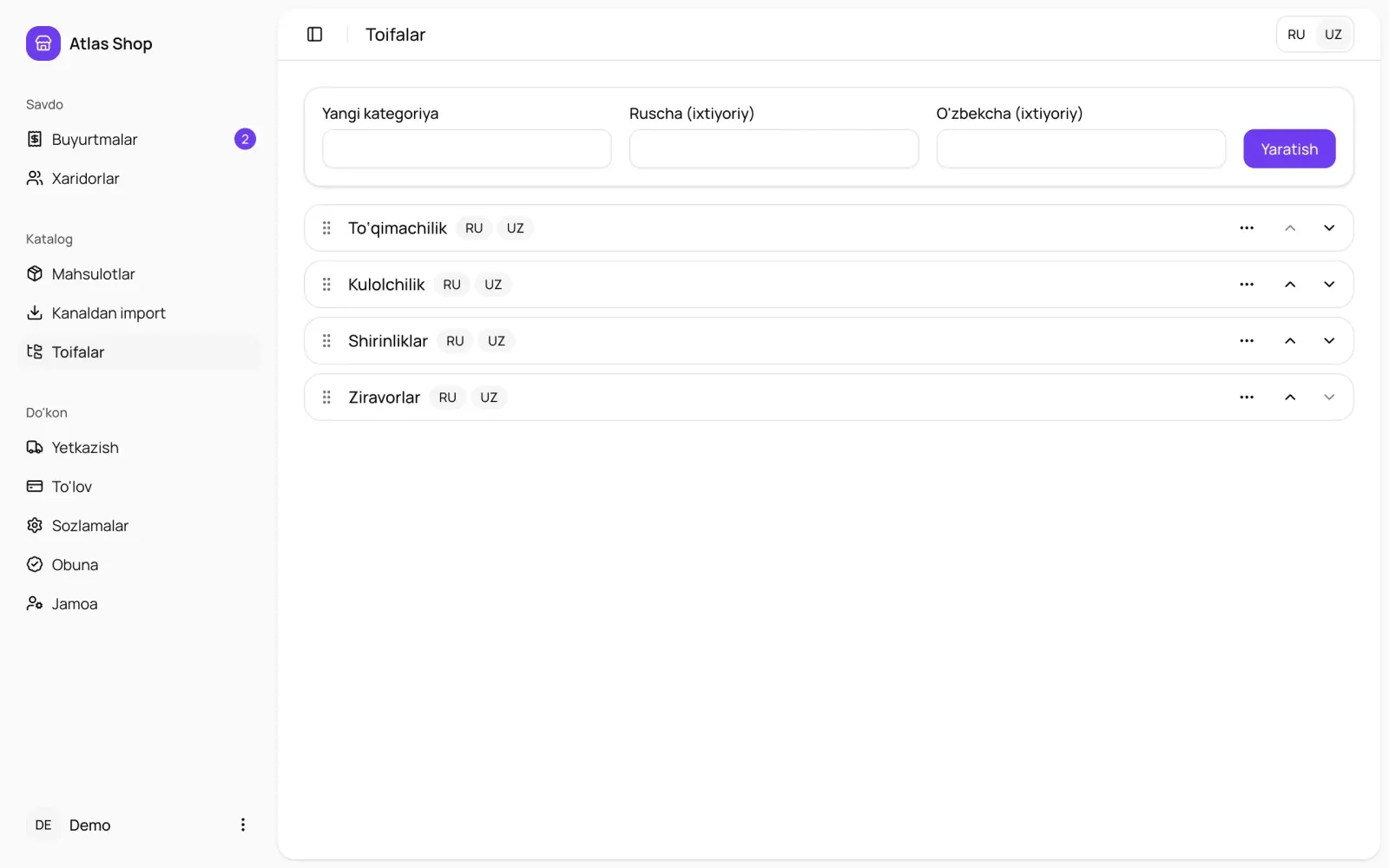Image resolution: width=1389 pixels, height=868 pixels.
Task: Open the more options menu for Shirinliklar
Action: [1247, 341]
